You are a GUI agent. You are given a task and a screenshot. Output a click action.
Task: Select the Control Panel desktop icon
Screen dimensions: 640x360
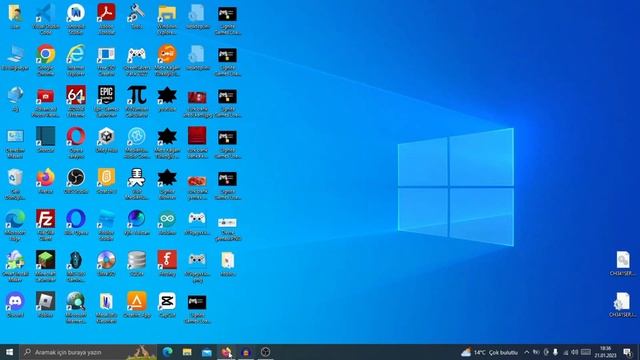pos(15,142)
